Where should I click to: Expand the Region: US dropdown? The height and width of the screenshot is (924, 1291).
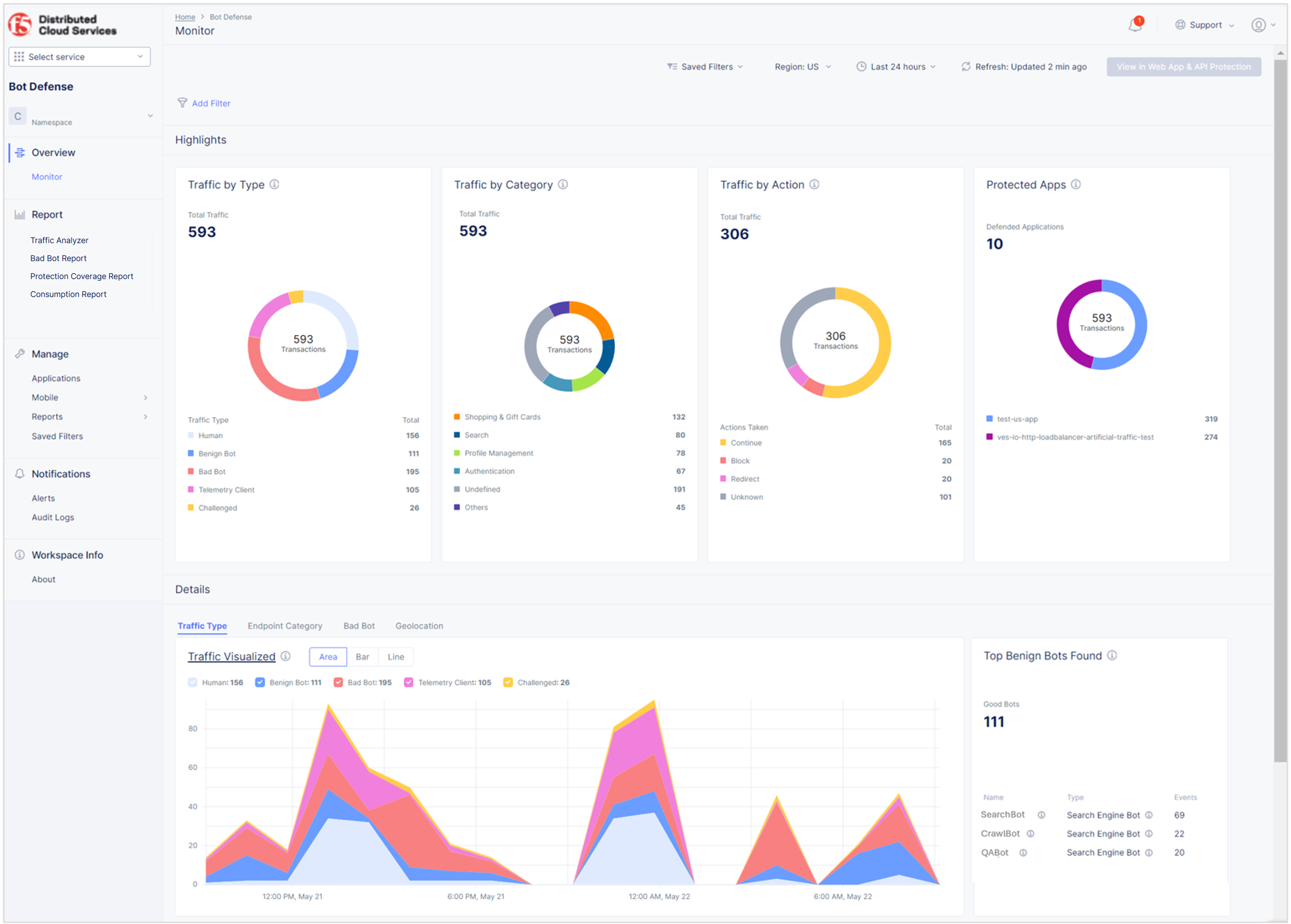click(802, 66)
